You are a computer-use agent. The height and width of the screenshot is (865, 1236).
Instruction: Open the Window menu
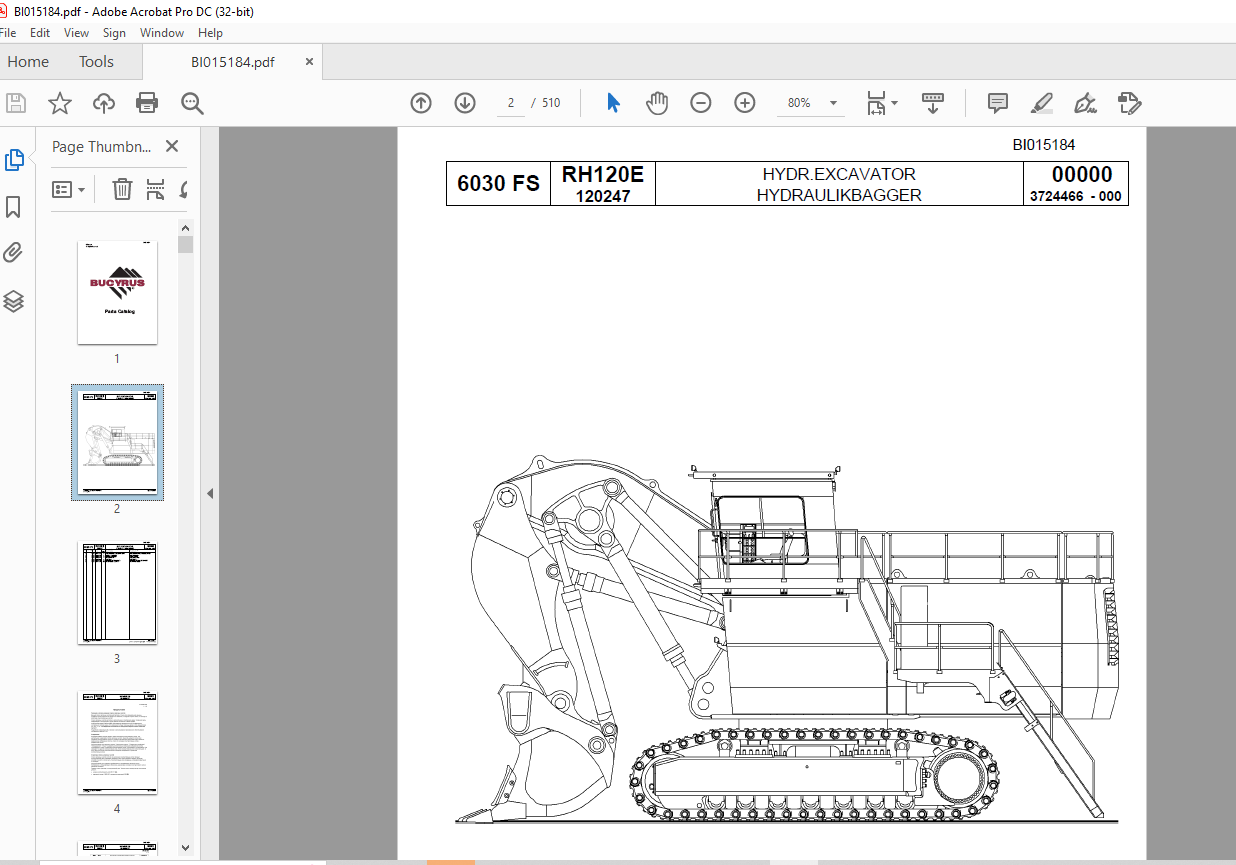(161, 33)
